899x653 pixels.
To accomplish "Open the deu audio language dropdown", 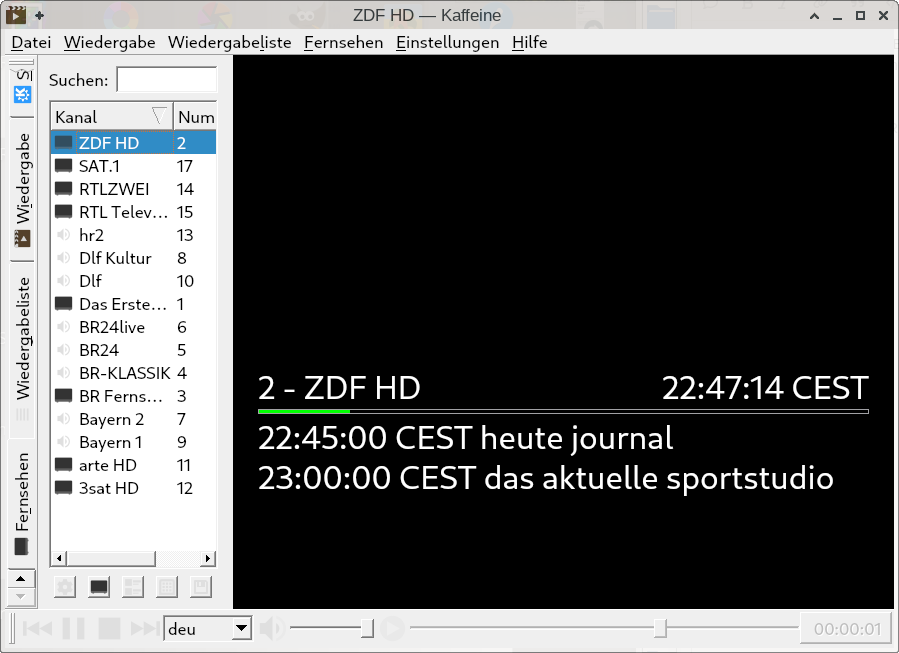I will point(208,629).
